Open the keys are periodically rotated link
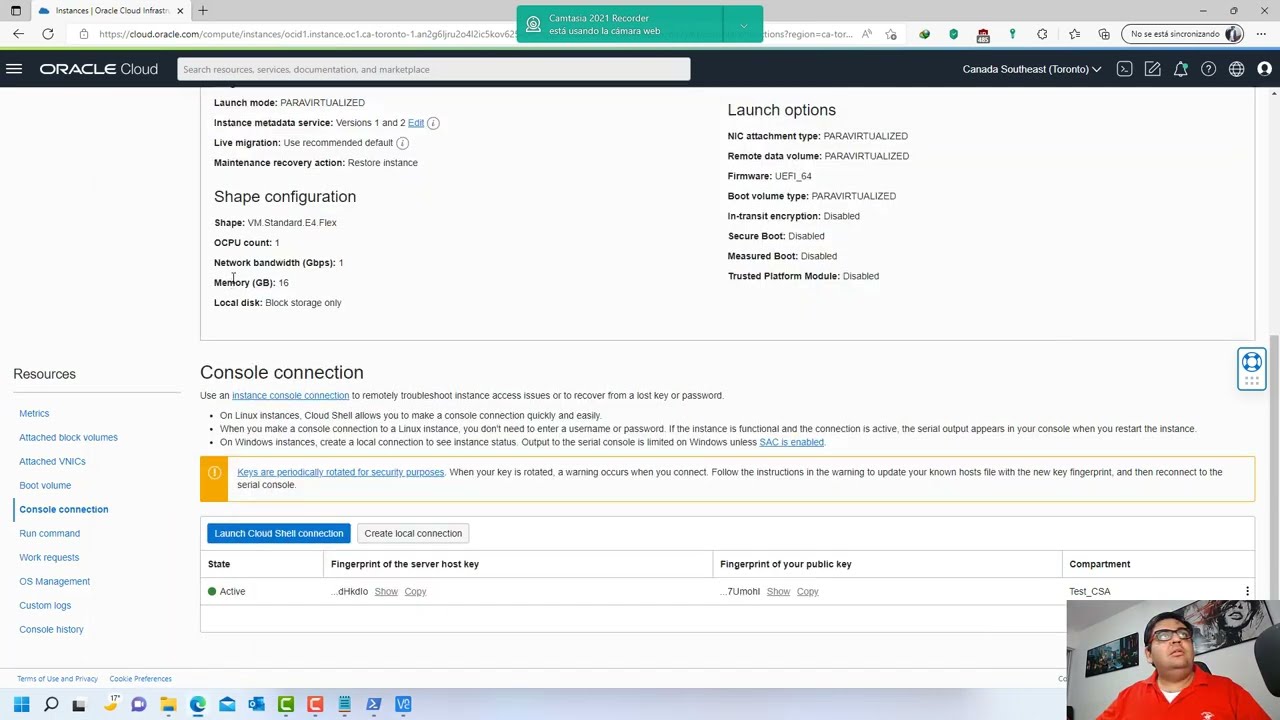Viewport: 1280px width, 720px height. [340, 472]
